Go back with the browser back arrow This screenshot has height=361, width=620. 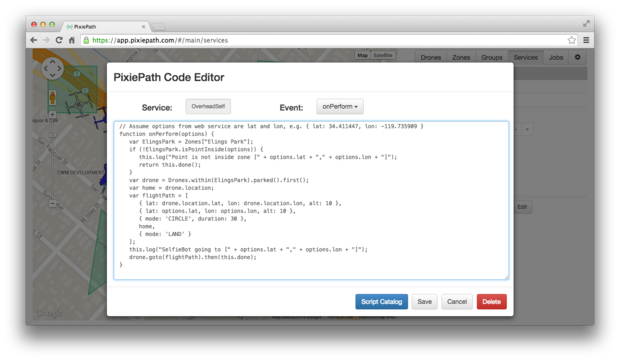point(34,40)
